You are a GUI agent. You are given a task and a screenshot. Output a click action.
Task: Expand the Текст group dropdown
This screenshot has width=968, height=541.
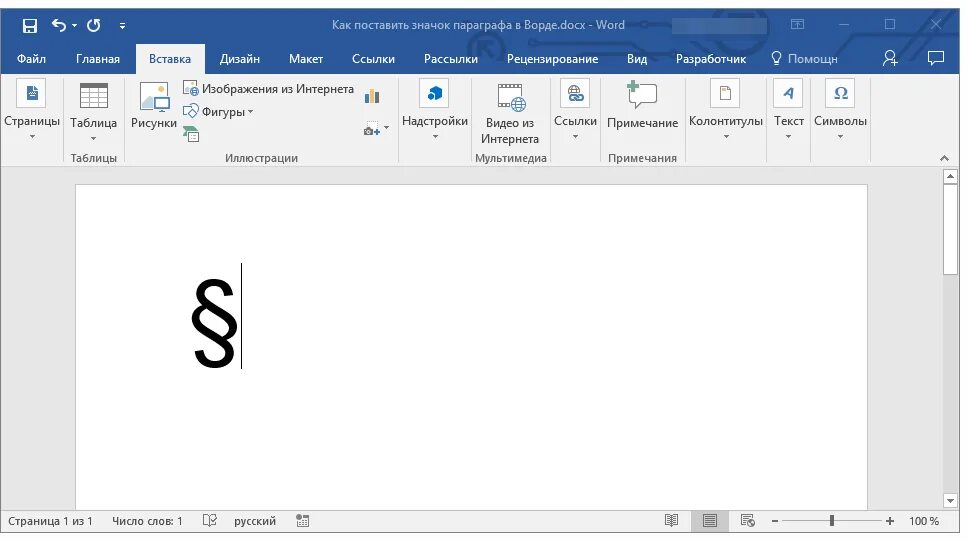(788, 111)
